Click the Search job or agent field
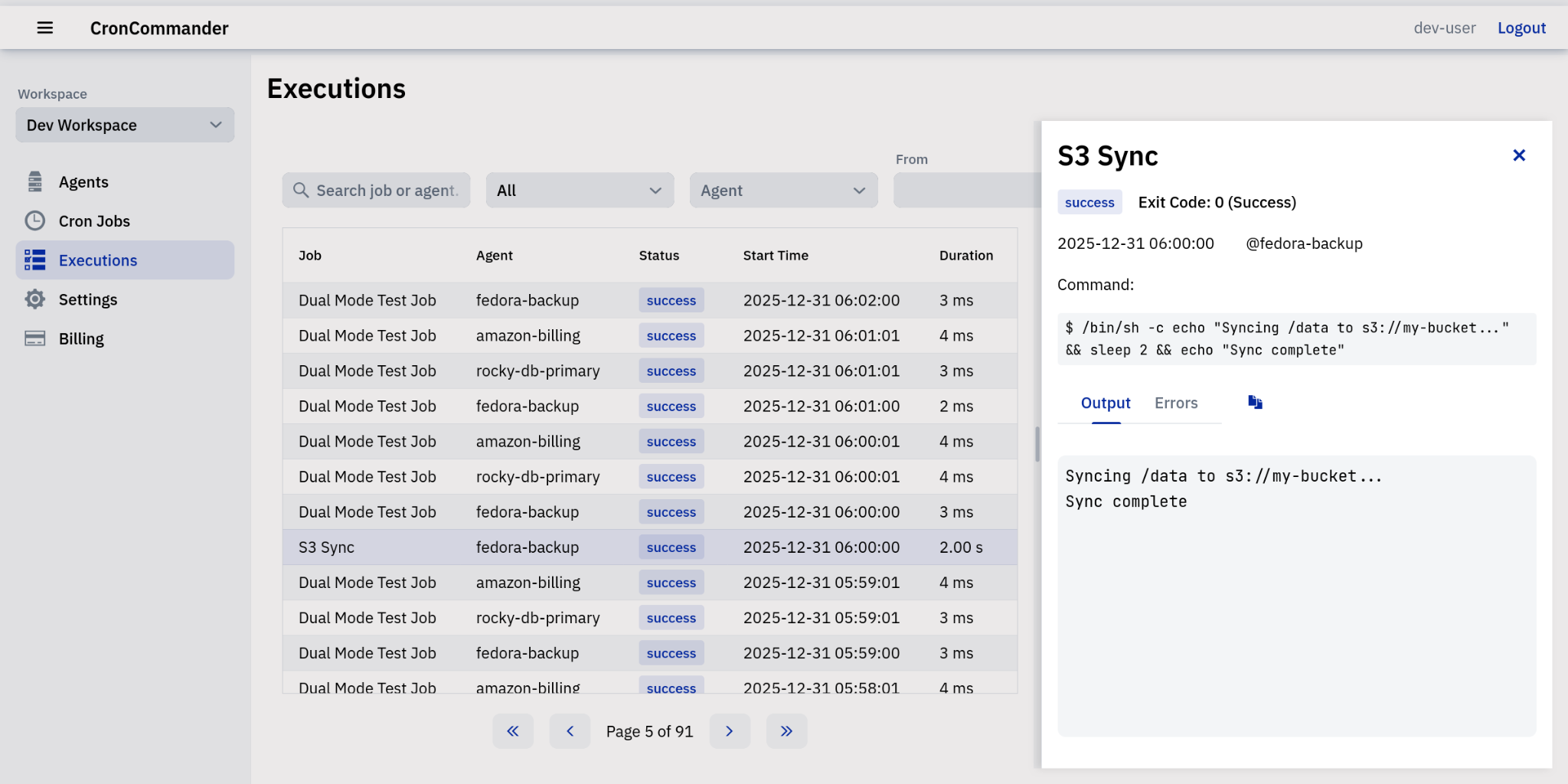The image size is (1568, 784). pos(386,191)
